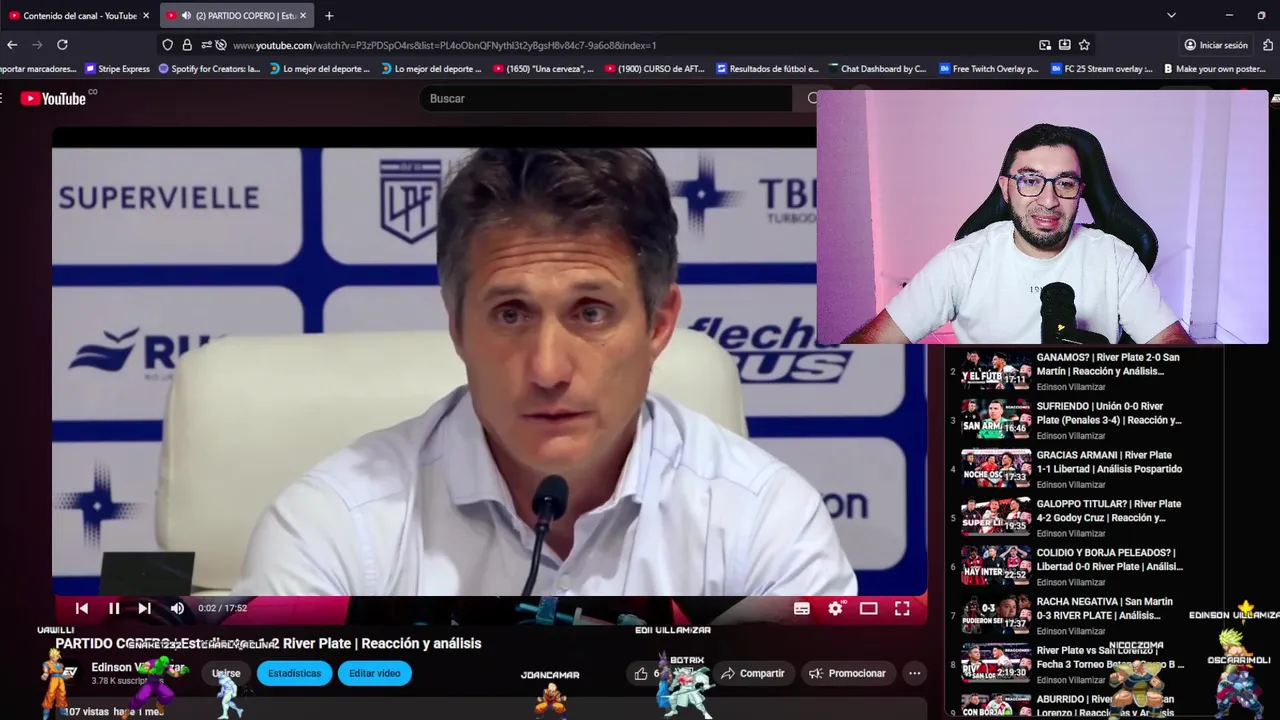
Task: Skip to the previous video in playlist
Action: [x=82, y=608]
